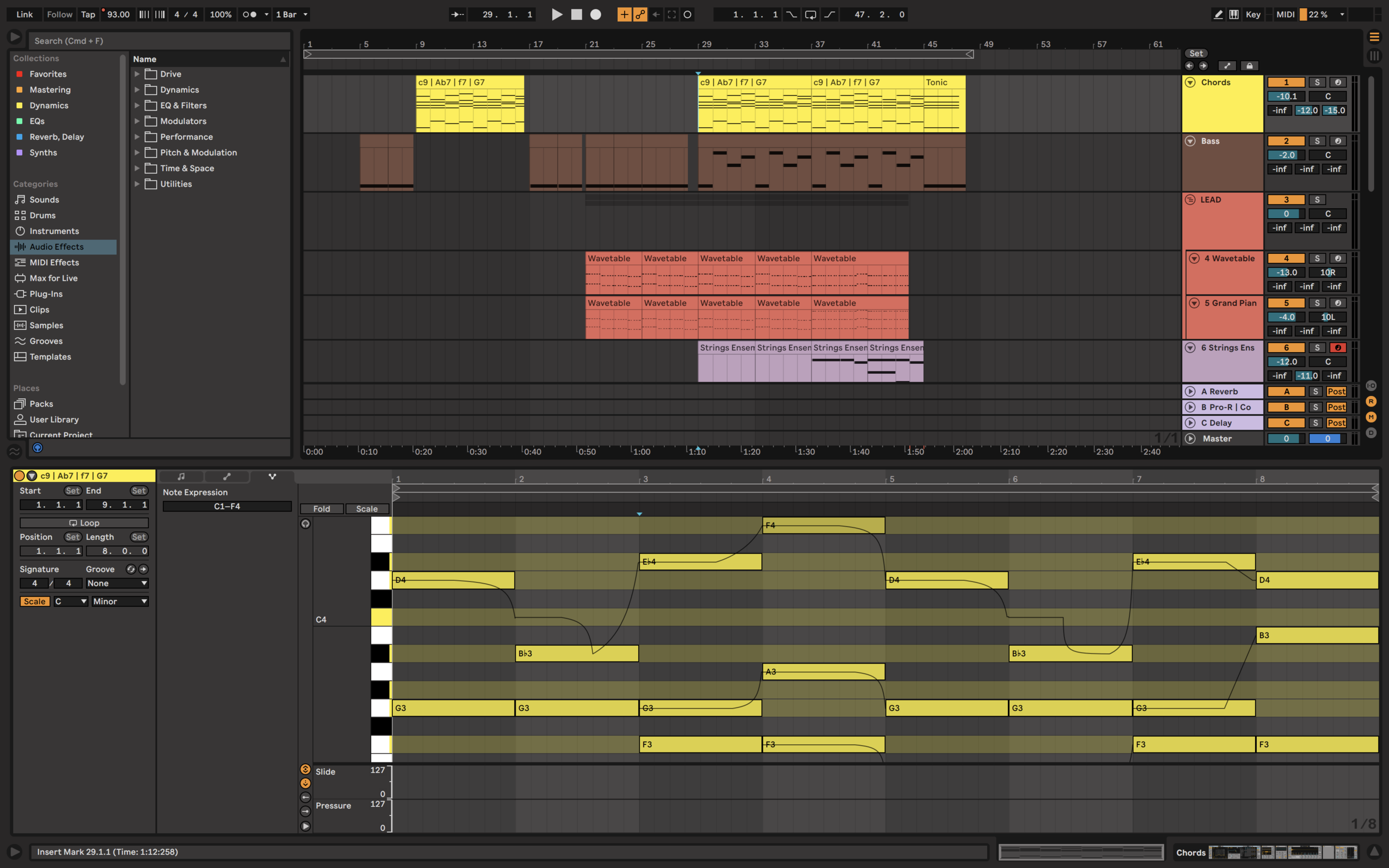Toggle the clip Loop button
Screen dimensions: 1389x868
(x=84, y=523)
